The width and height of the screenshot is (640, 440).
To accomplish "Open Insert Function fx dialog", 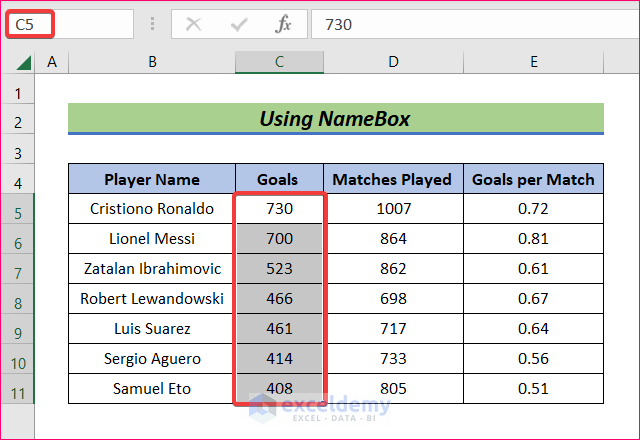I will click(x=283, y=24).
